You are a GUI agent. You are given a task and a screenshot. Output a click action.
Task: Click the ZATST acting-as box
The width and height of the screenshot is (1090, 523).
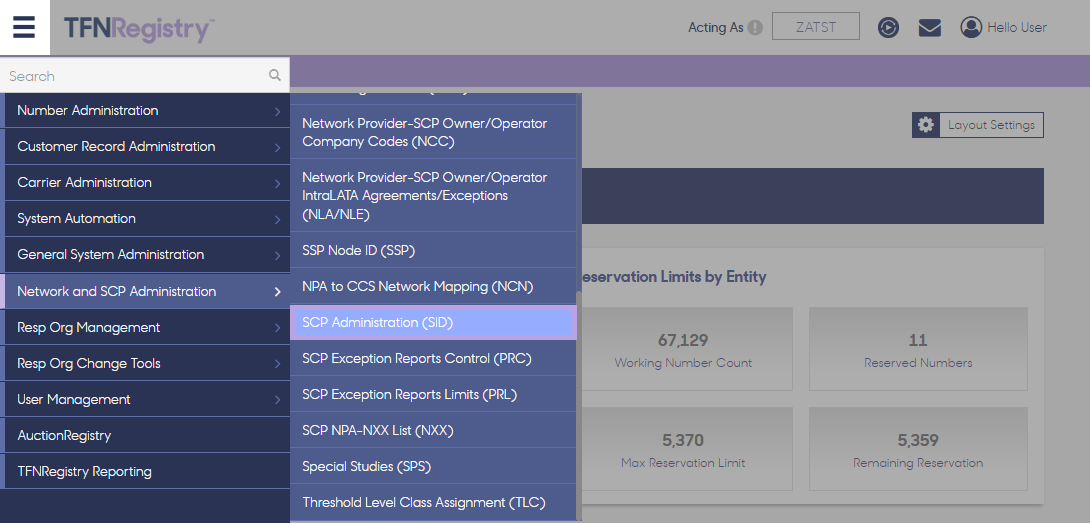(815, 27)
